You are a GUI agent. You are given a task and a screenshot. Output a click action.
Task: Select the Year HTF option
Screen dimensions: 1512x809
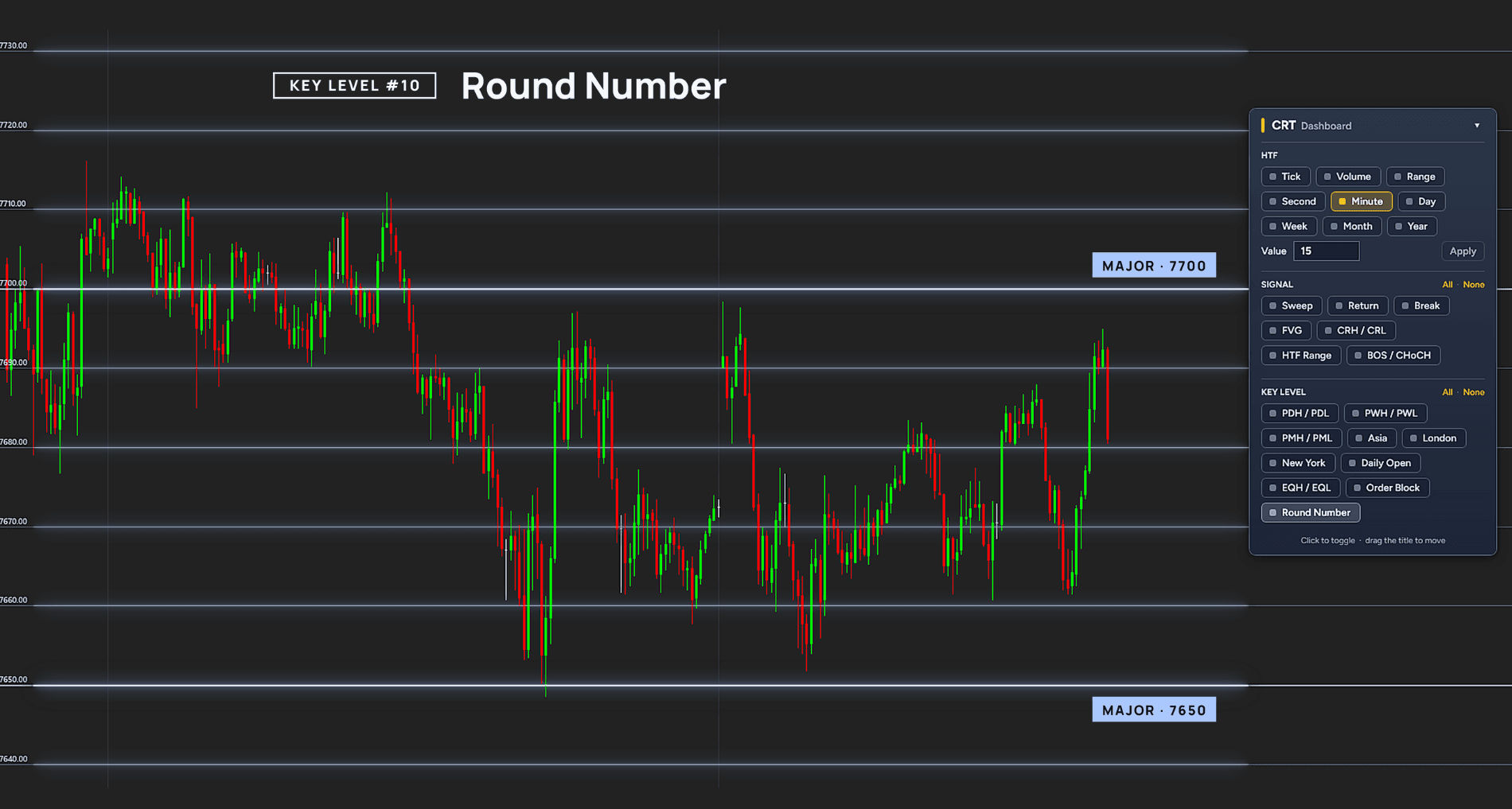click(x=1411, y=226)
